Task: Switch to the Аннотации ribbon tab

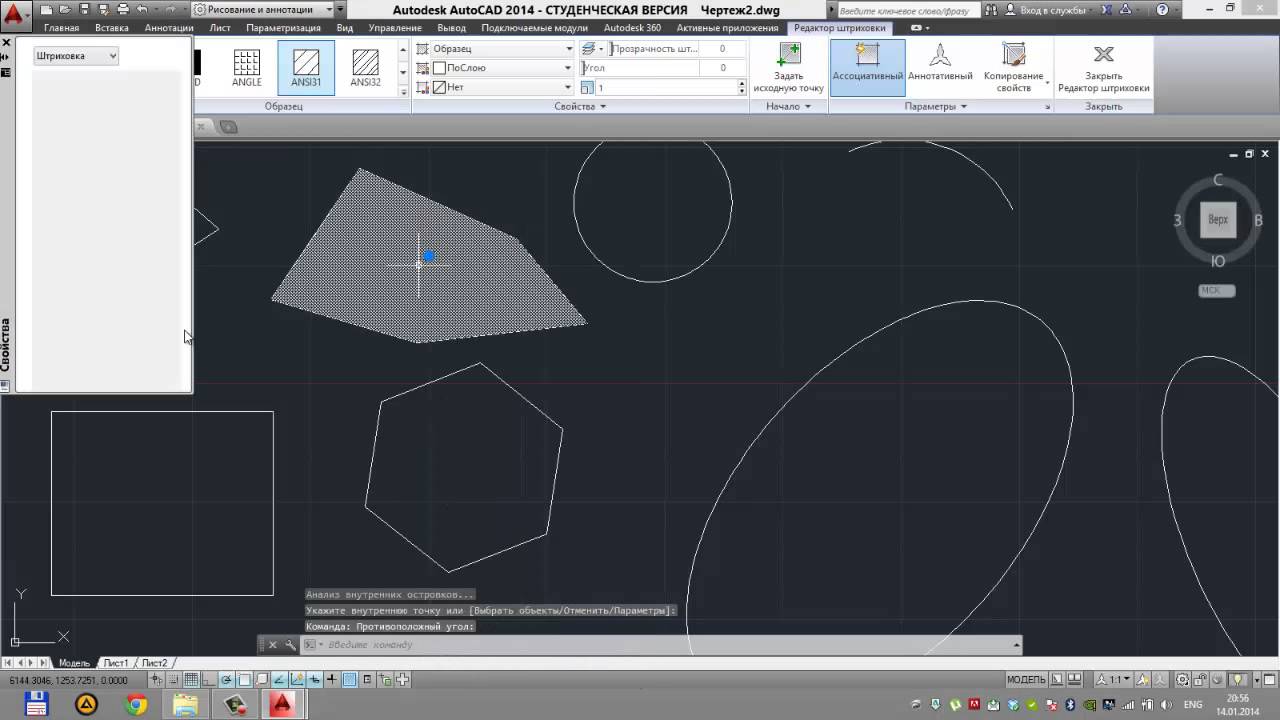Action: coord(169,28)
